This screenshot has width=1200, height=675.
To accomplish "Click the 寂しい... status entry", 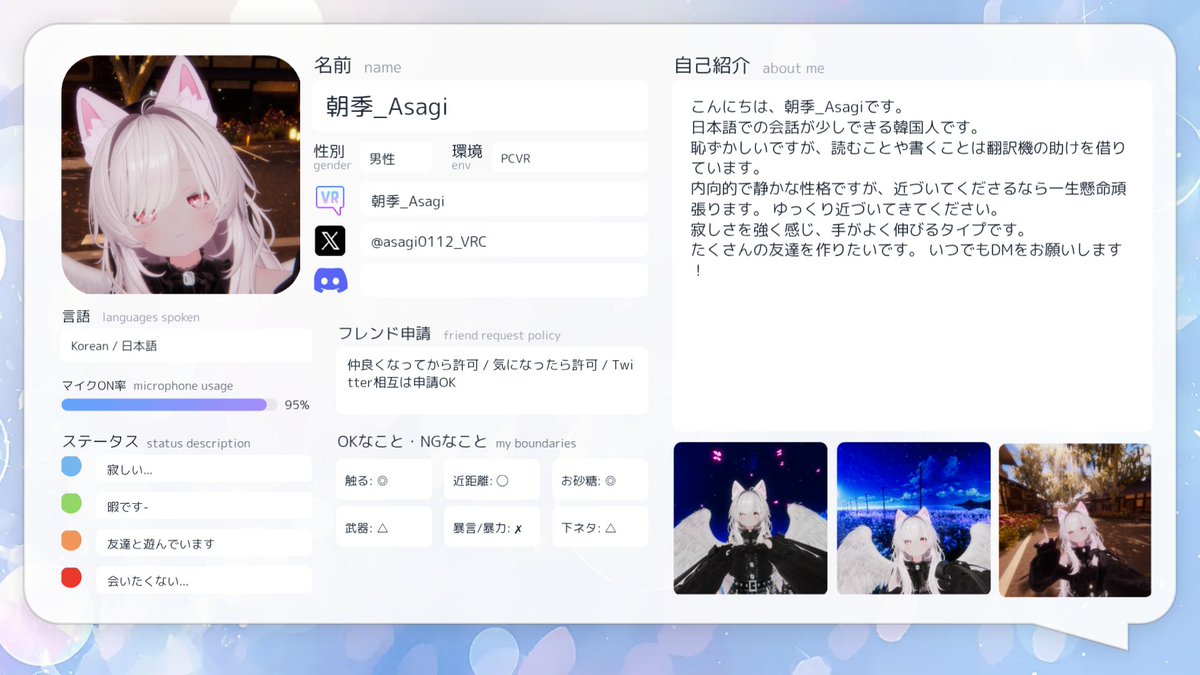I will (x=204, y=468).
